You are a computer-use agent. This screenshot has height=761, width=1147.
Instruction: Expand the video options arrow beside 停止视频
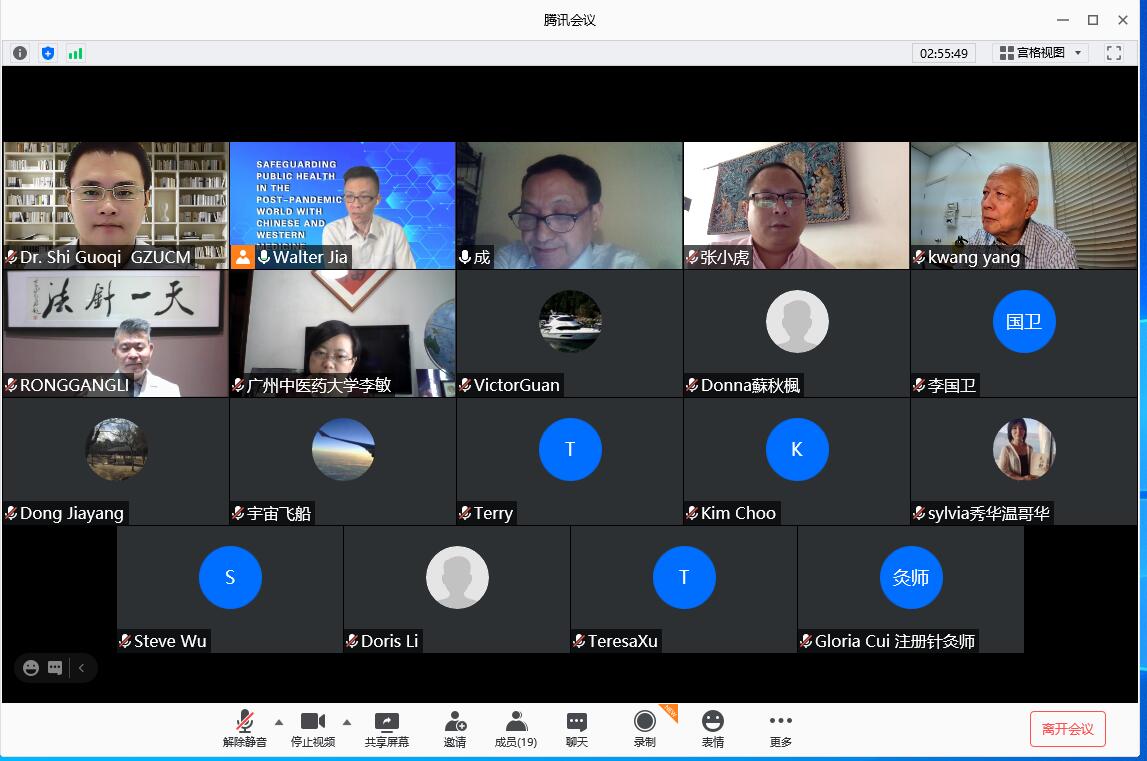[x=347, y=721]
